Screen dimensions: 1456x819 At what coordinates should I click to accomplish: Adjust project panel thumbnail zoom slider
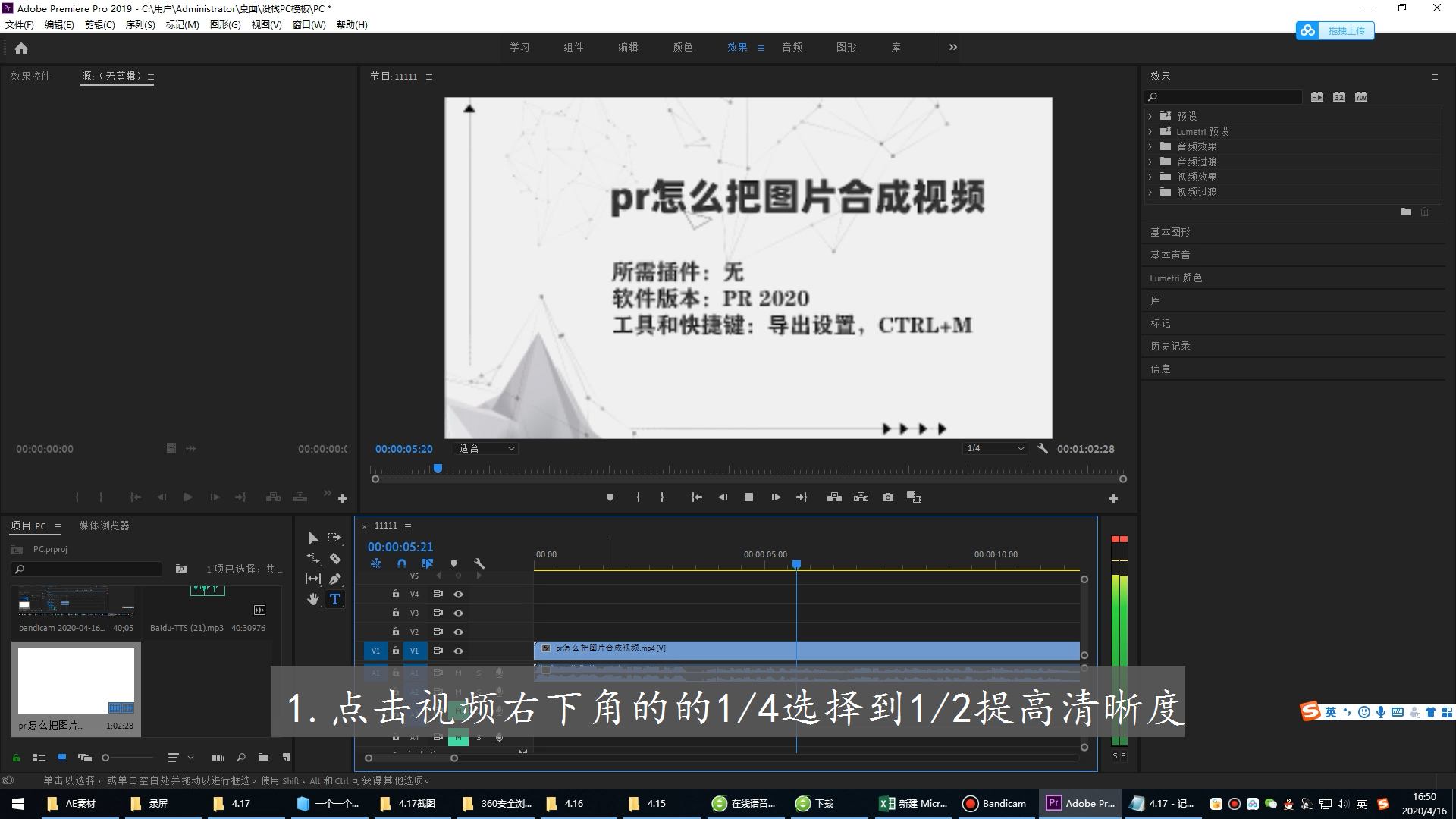tap(106, 757)
